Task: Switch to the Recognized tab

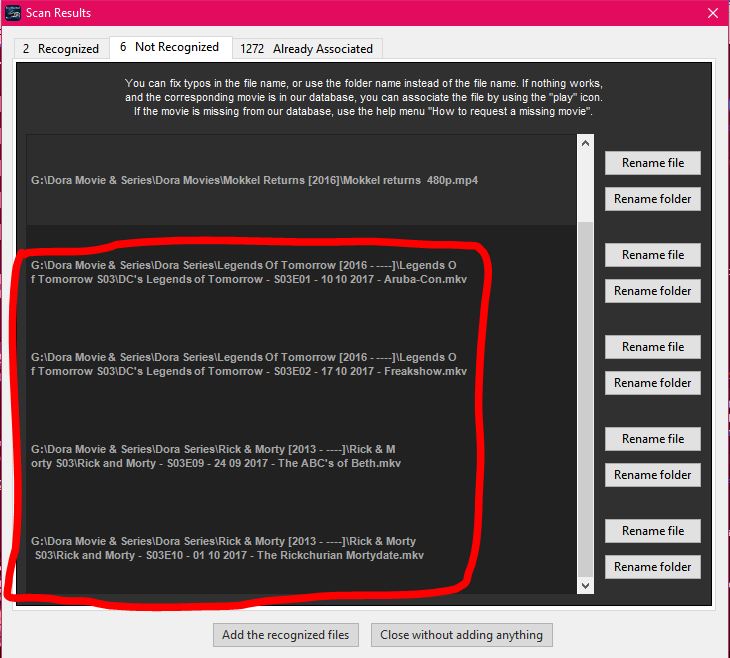Action: tap(61, 48)
